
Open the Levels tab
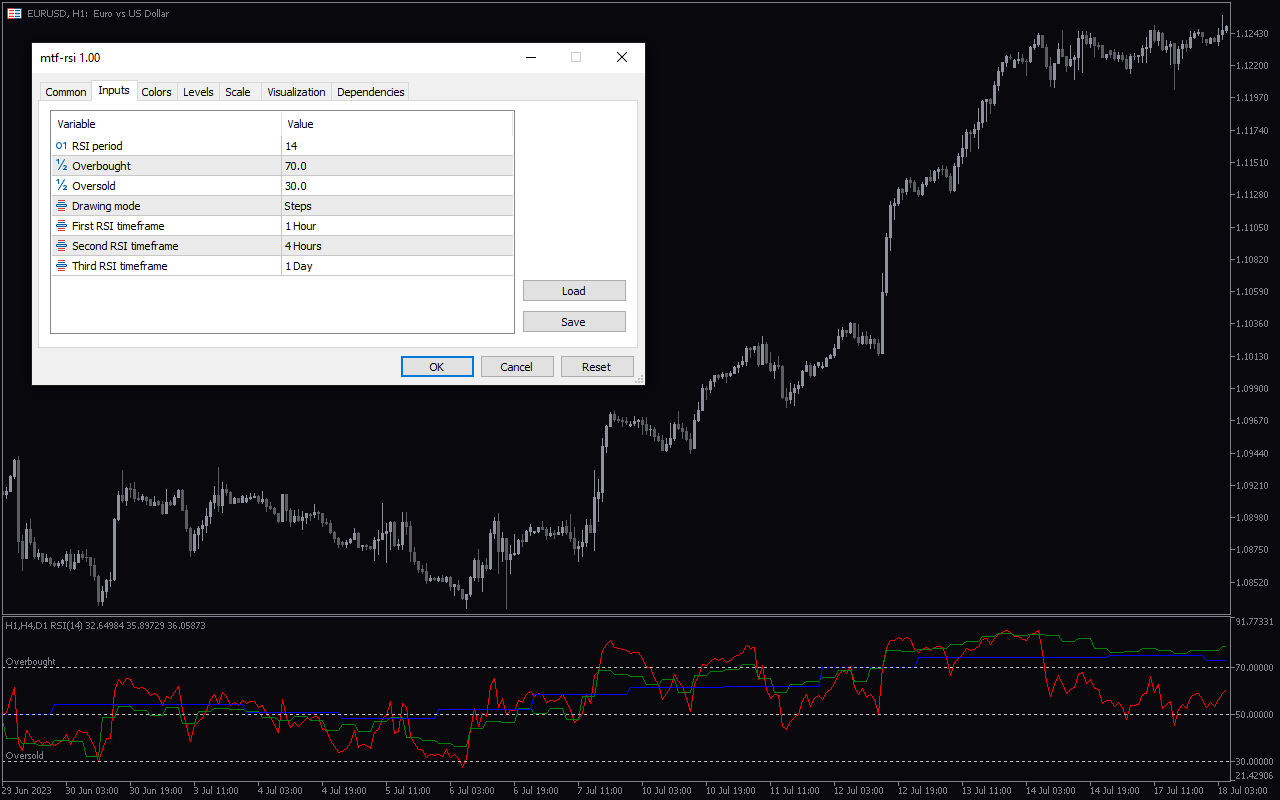(198, 92)
